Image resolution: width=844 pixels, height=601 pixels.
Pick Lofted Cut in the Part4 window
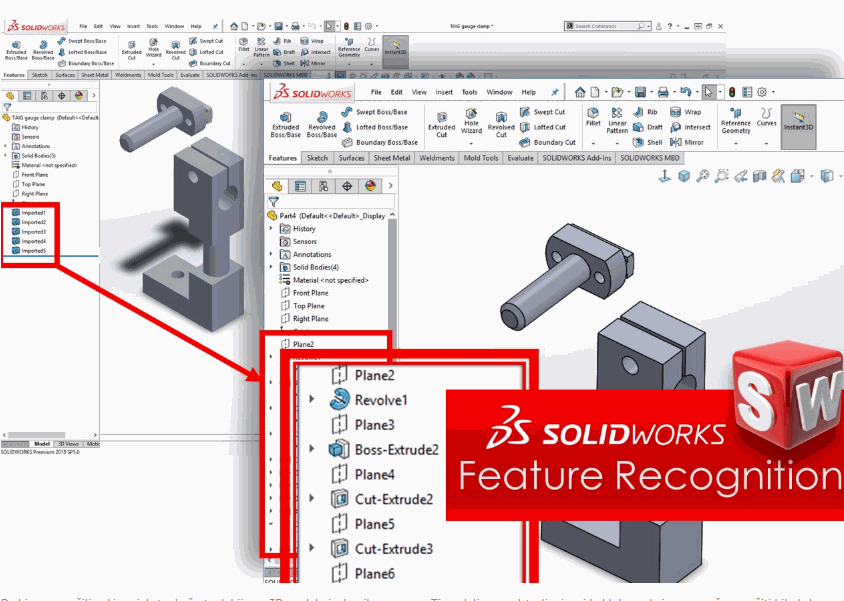coord(543,127)
